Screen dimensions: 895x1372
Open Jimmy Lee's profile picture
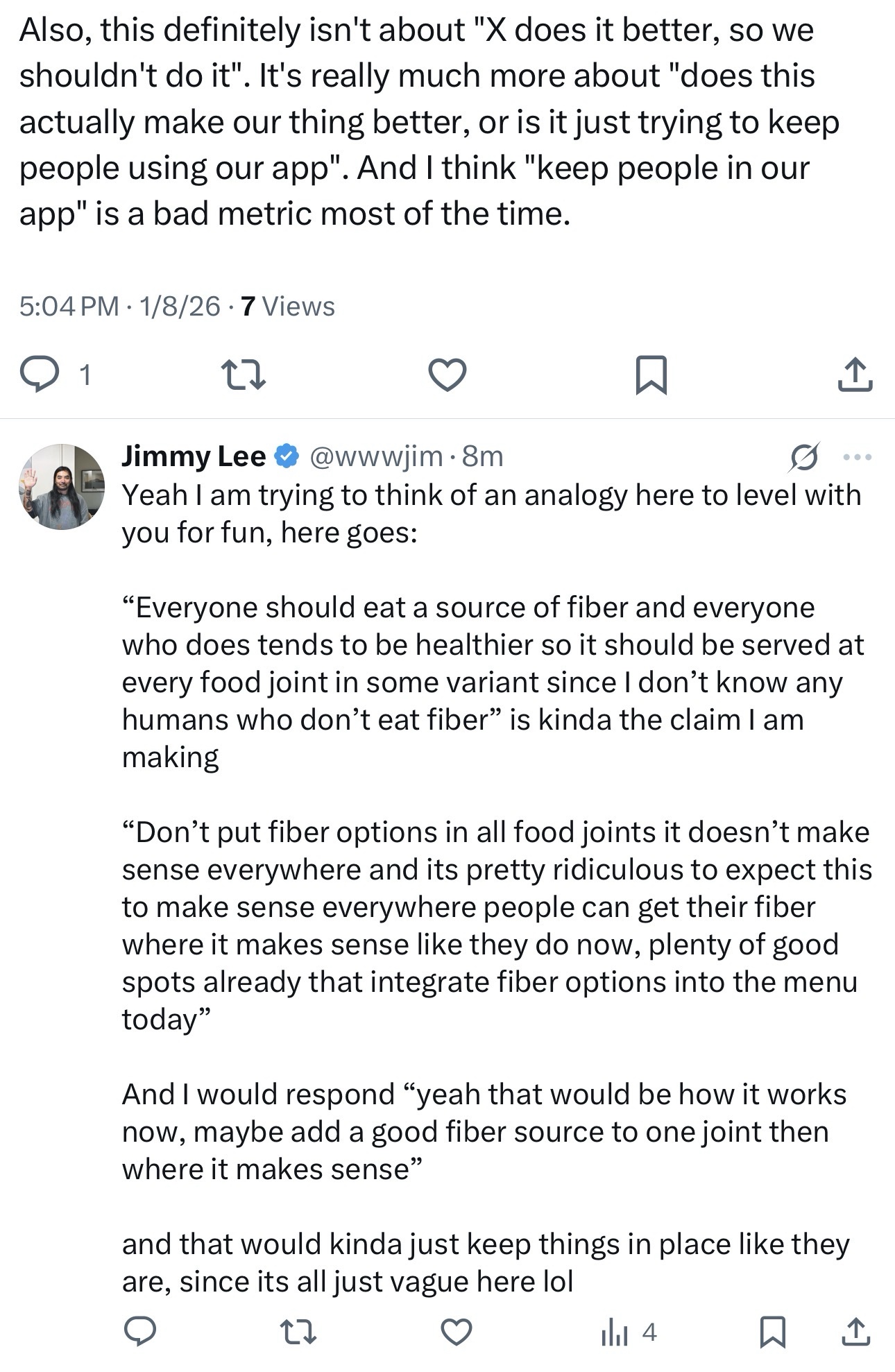click(62, 487)
